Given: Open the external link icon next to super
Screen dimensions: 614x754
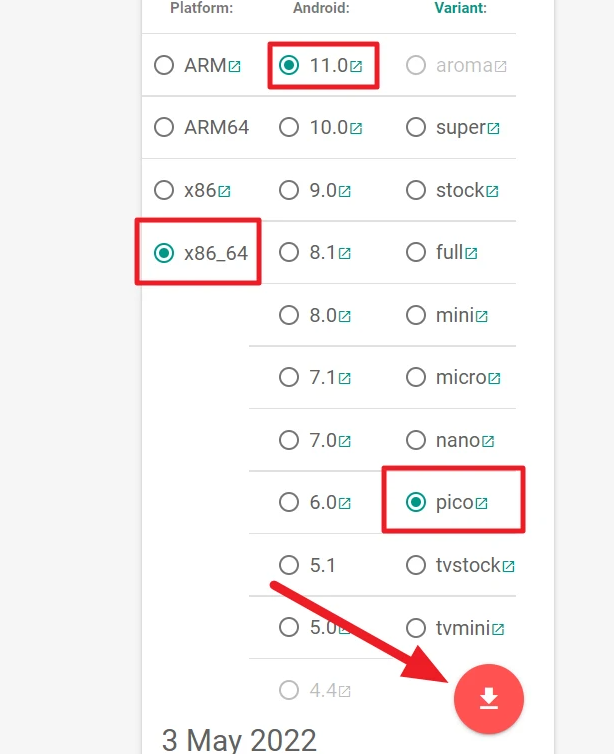Looking at the screenshot, I should pos(493,129).
